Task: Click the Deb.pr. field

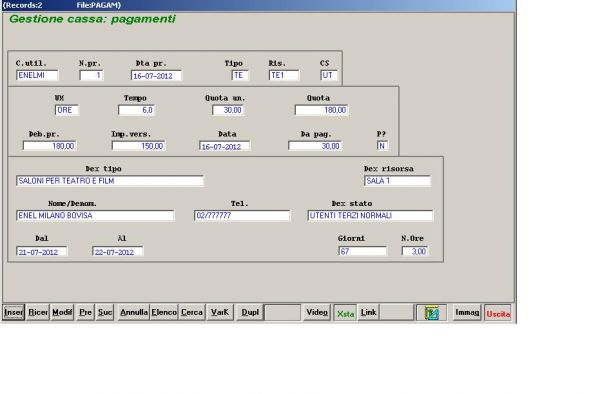Action: [50, 146]
